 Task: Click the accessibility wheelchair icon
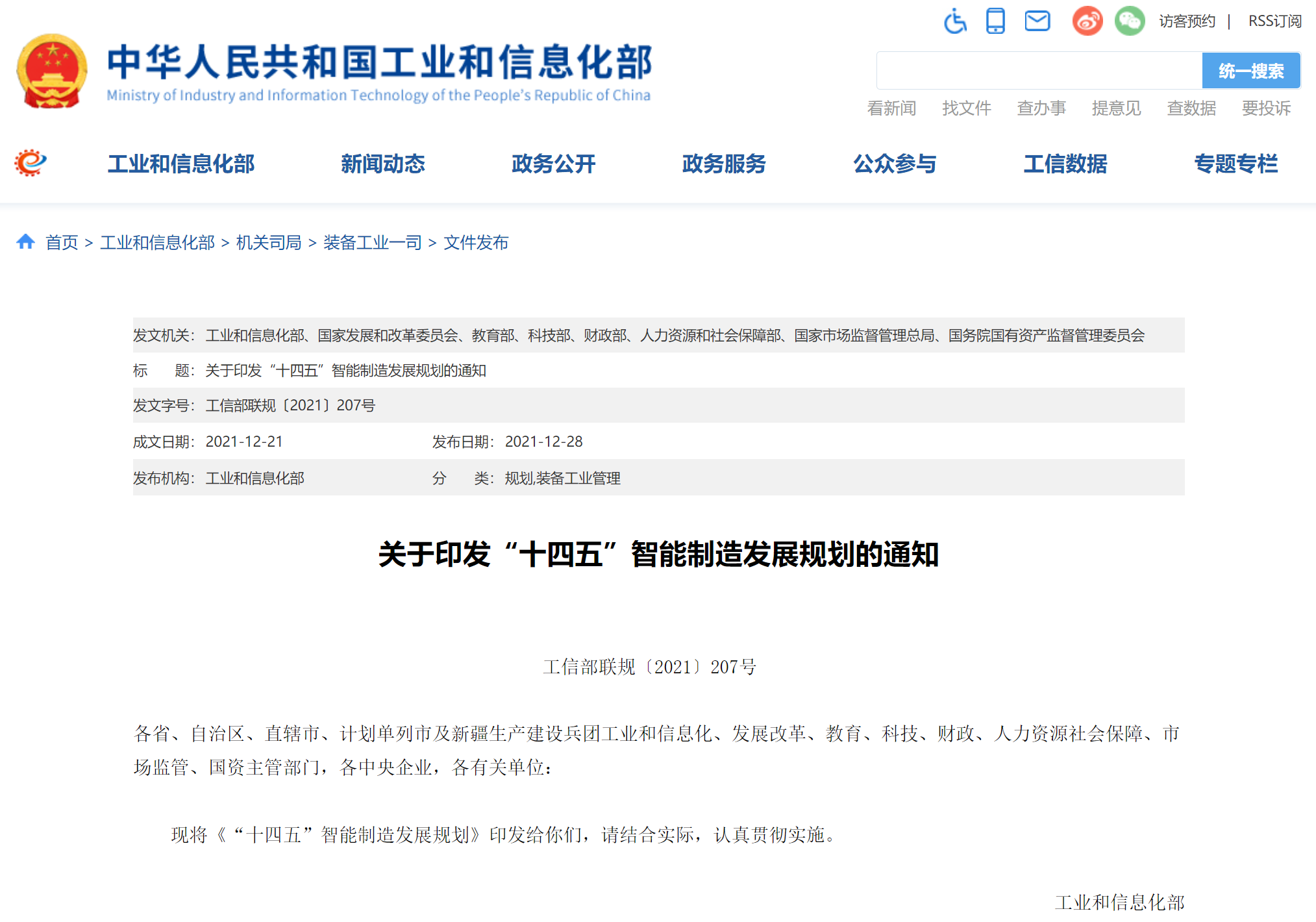tap(955, 21)
